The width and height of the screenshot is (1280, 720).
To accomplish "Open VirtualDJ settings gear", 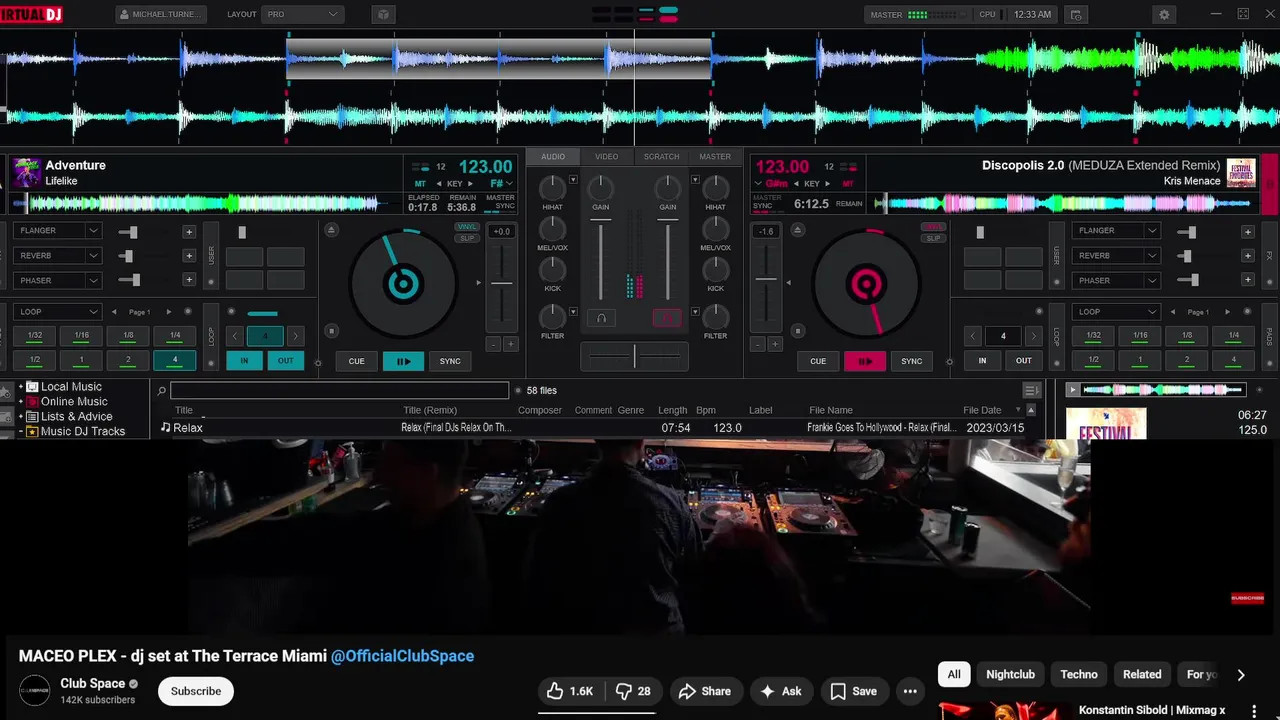I will [1163, 15].
